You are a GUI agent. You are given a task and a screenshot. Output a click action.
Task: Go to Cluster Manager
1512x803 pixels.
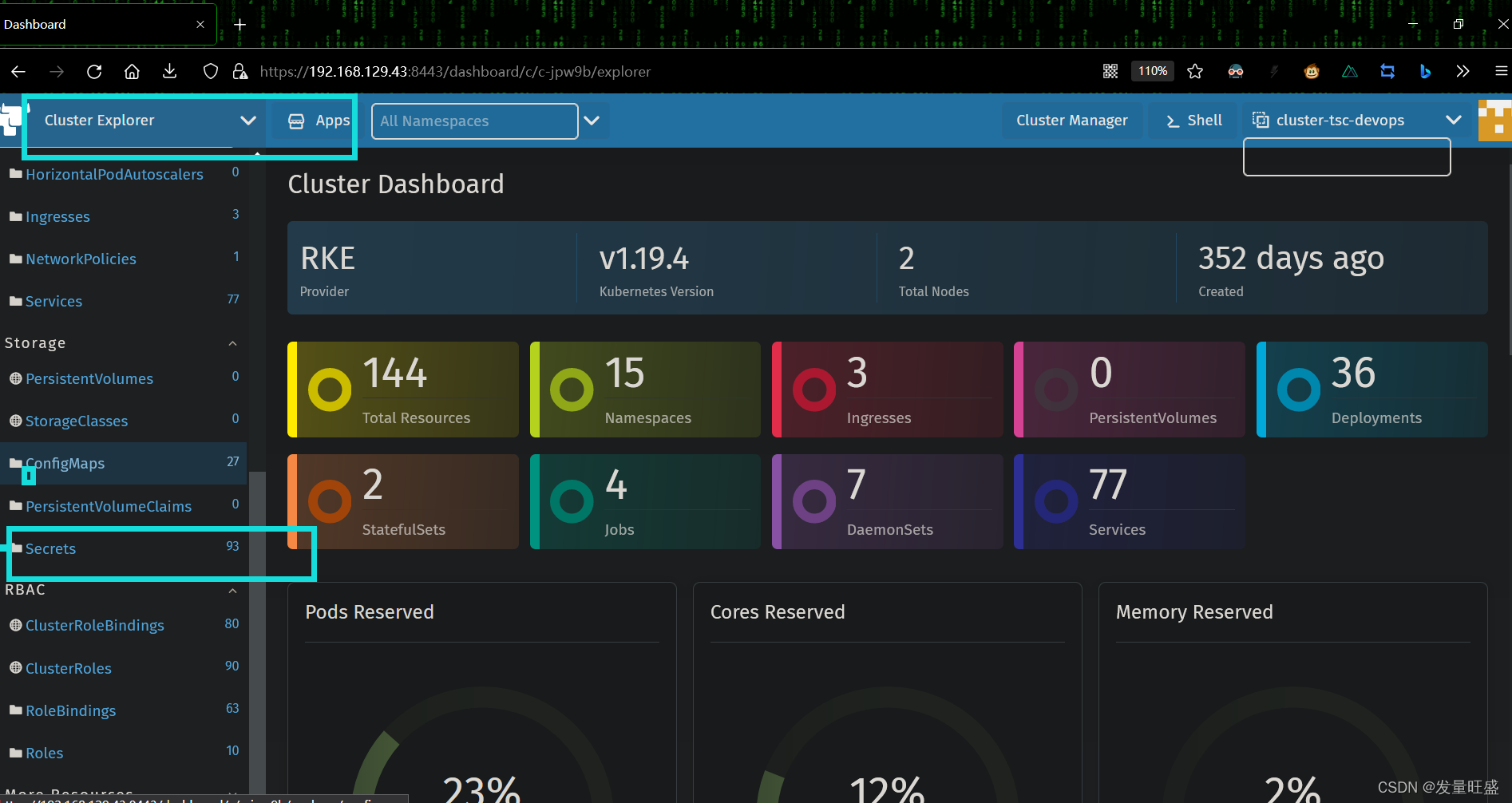click(1072, 121)
